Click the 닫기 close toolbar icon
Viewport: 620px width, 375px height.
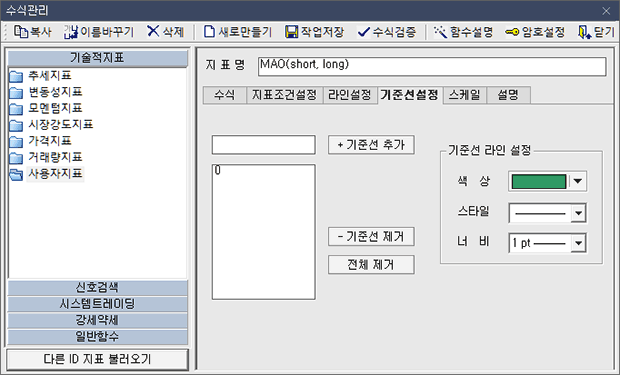pyautogui.click(x=585, y=32)
